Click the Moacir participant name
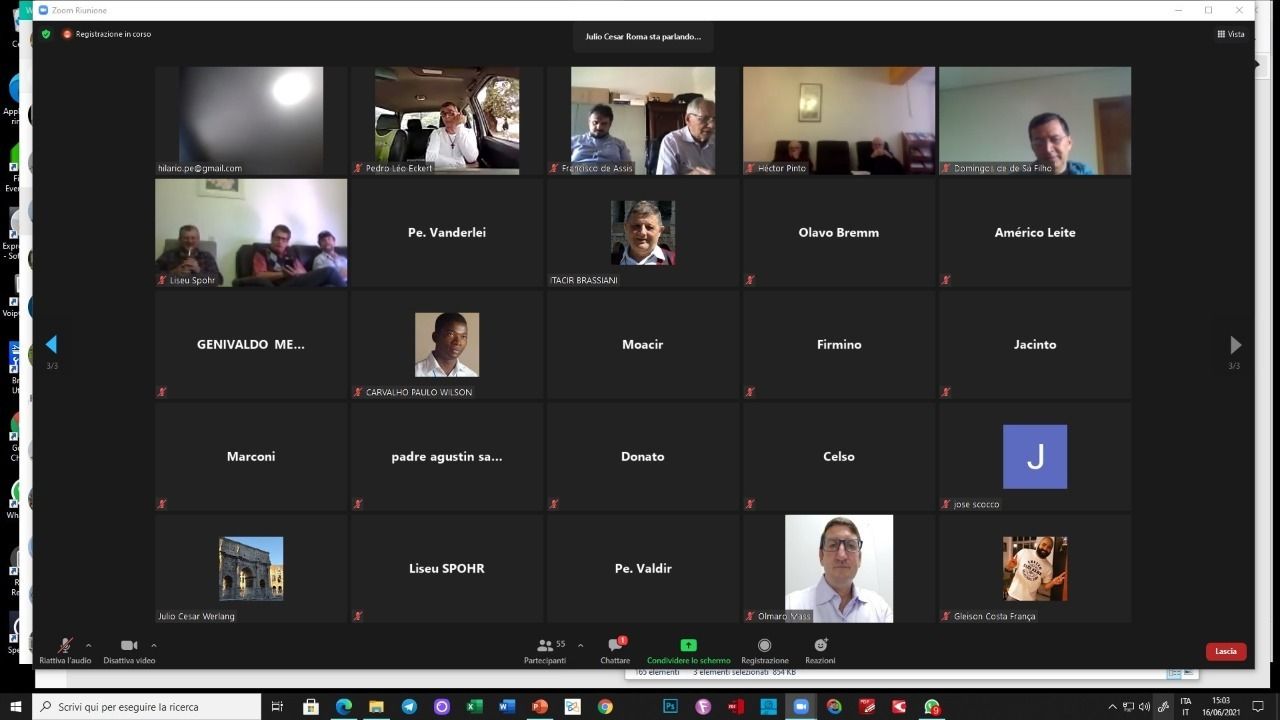 (x=643, y=345)
